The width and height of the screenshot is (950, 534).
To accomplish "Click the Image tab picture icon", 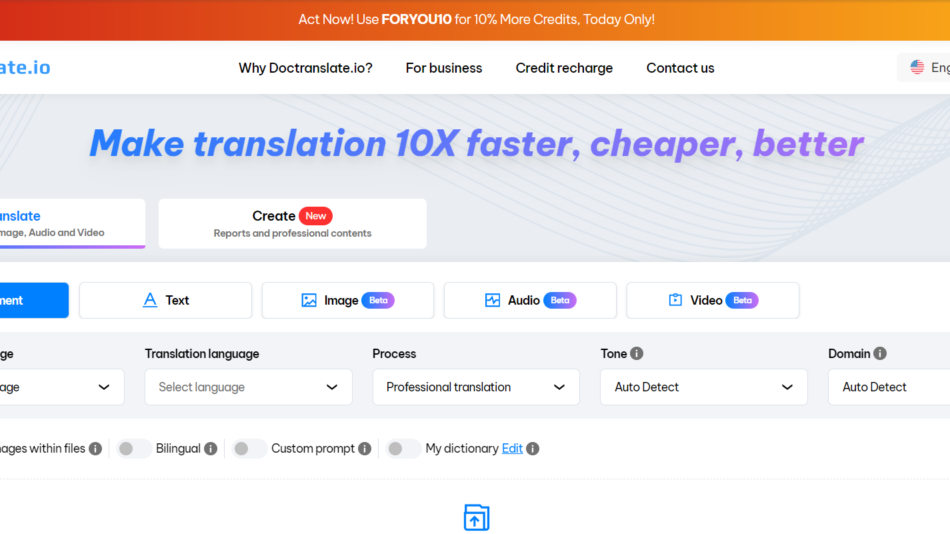I will [x=309, y=300].
